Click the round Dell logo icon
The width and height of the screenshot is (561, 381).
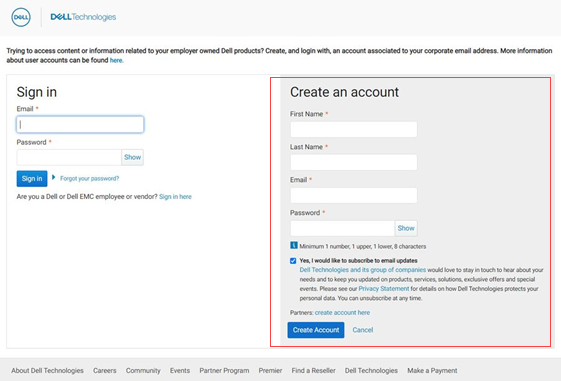pyautogui.click(x=21, y=17)
